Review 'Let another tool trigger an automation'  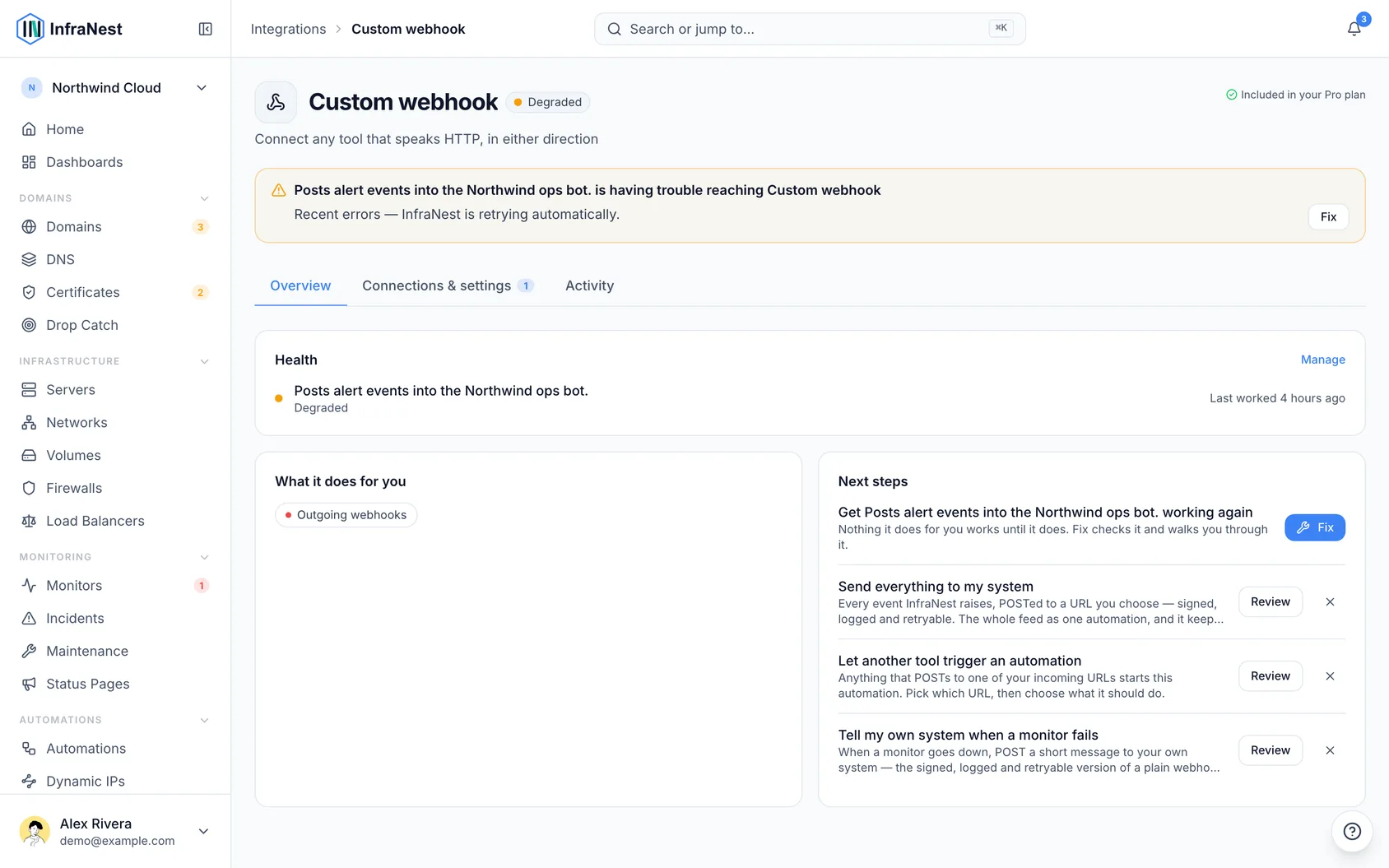point(1271,675)
